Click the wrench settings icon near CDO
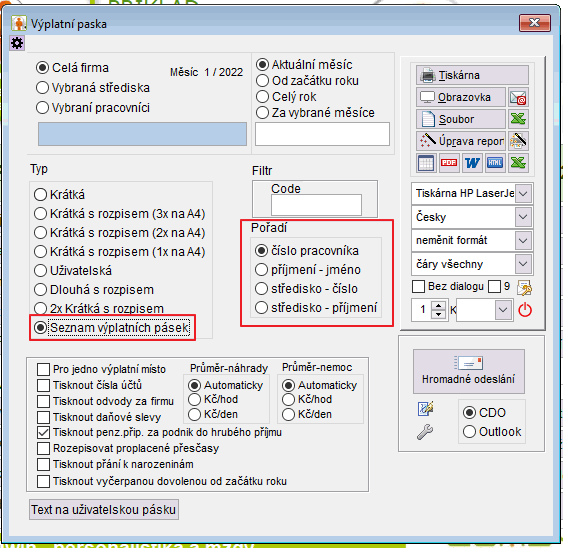Screen dimensions: 563x548 (425, 432)
